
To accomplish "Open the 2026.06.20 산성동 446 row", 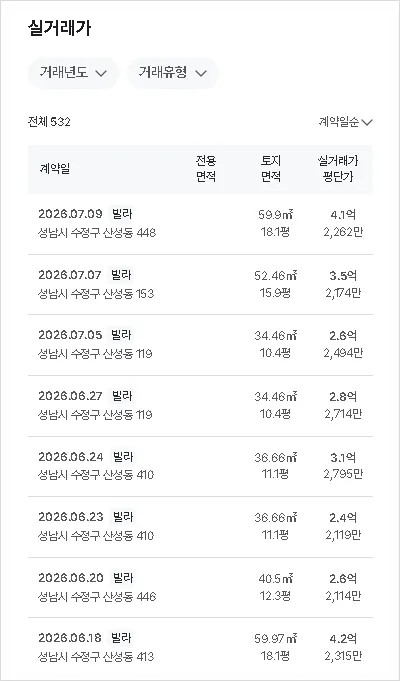I will (x=200, y=587).
